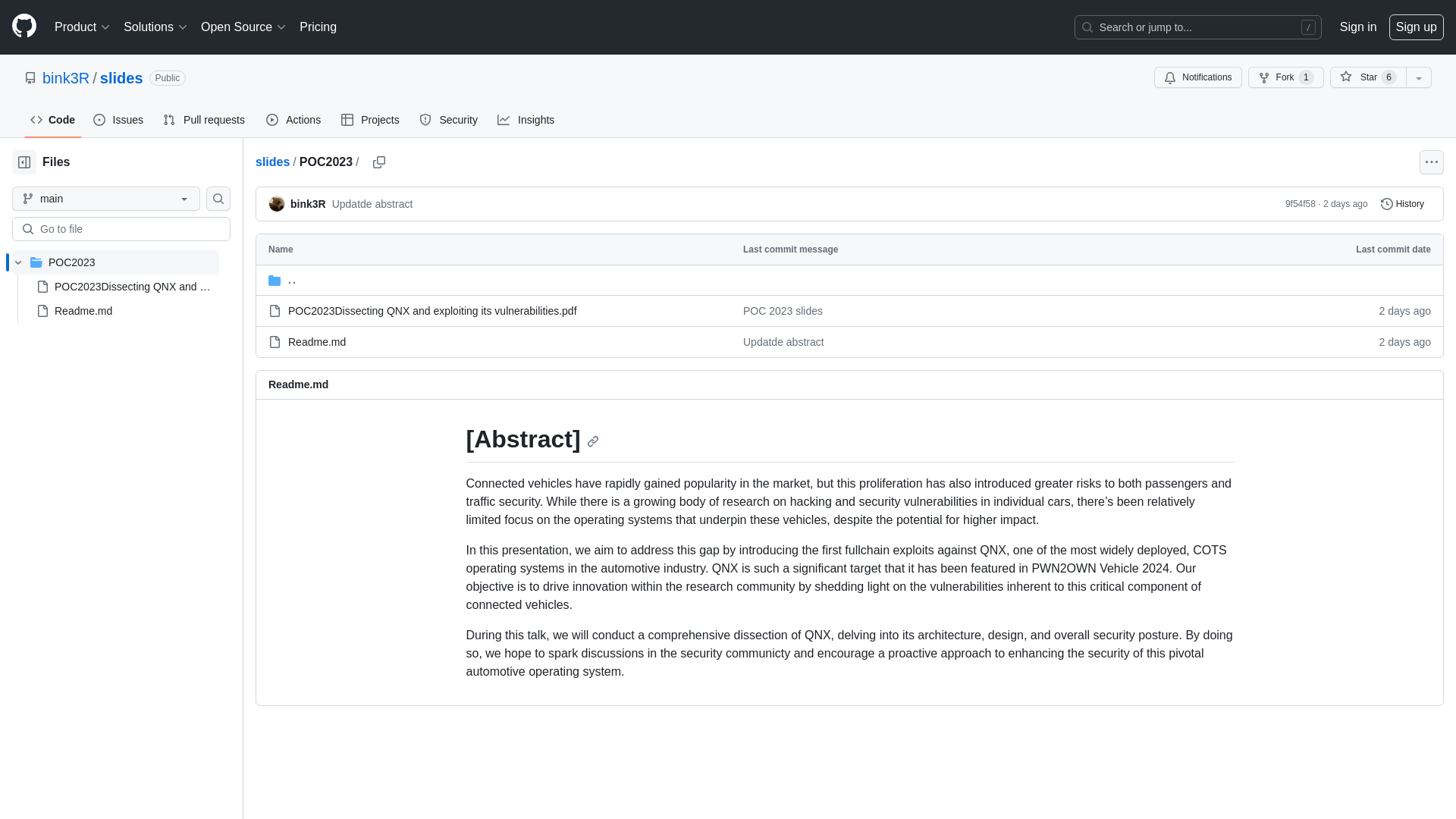The width and height of the screenshot is (1456, 819).
Task: Switch to the Insights tab
Action: pos(526,120)
